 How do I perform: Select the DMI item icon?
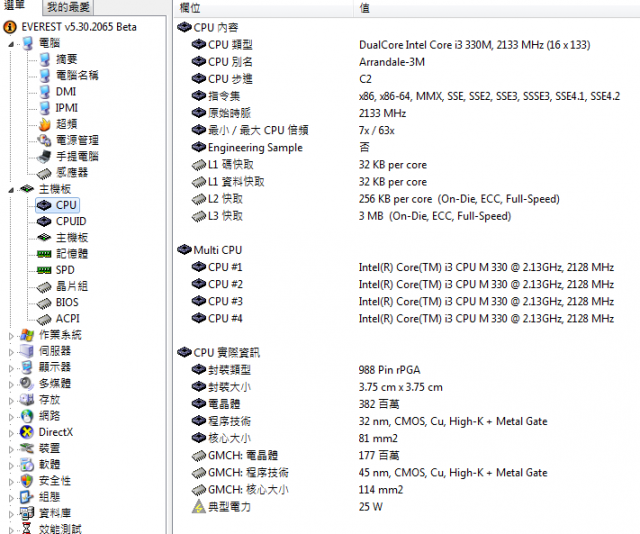pyautogui.click(x=45, y=91)
